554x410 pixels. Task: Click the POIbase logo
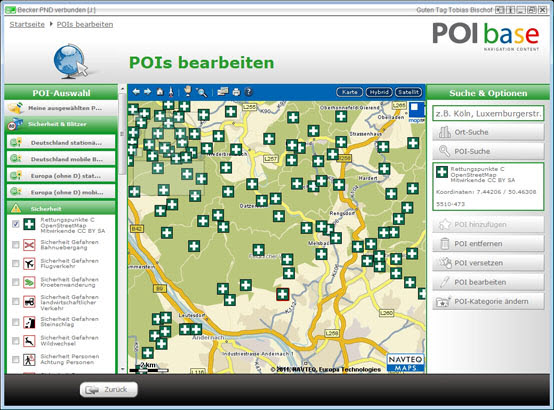(x=486, y=36)
